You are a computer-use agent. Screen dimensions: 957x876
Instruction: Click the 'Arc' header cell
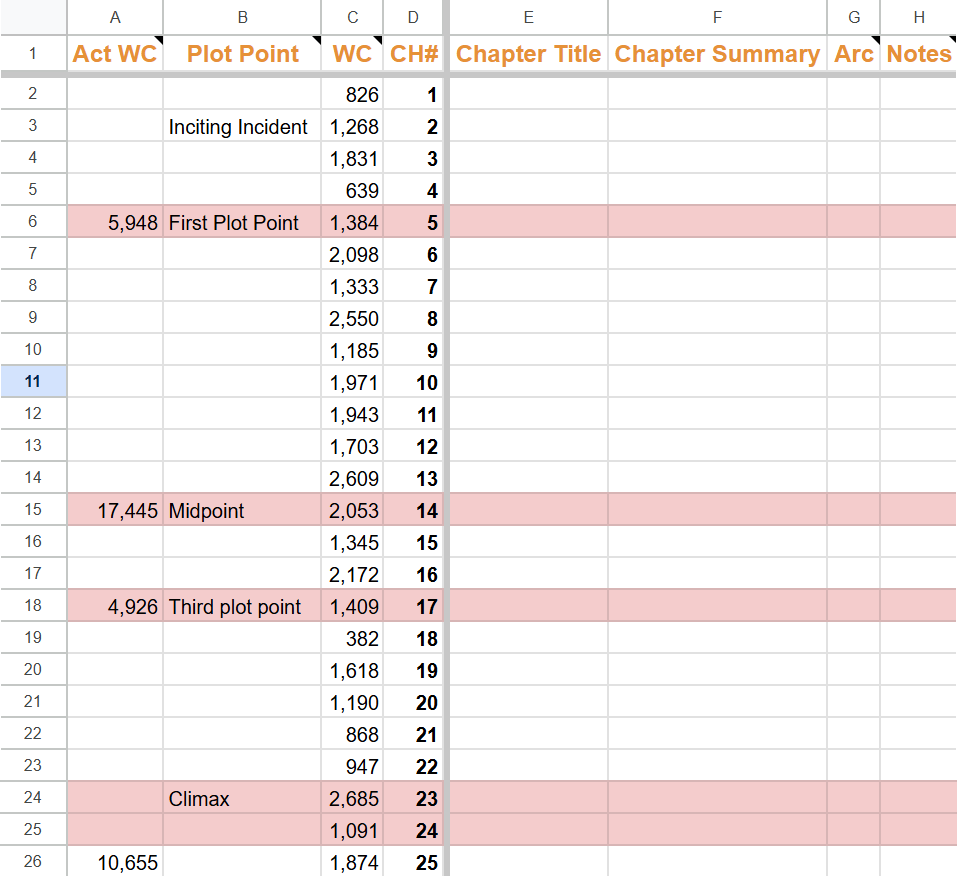[853, 54]
